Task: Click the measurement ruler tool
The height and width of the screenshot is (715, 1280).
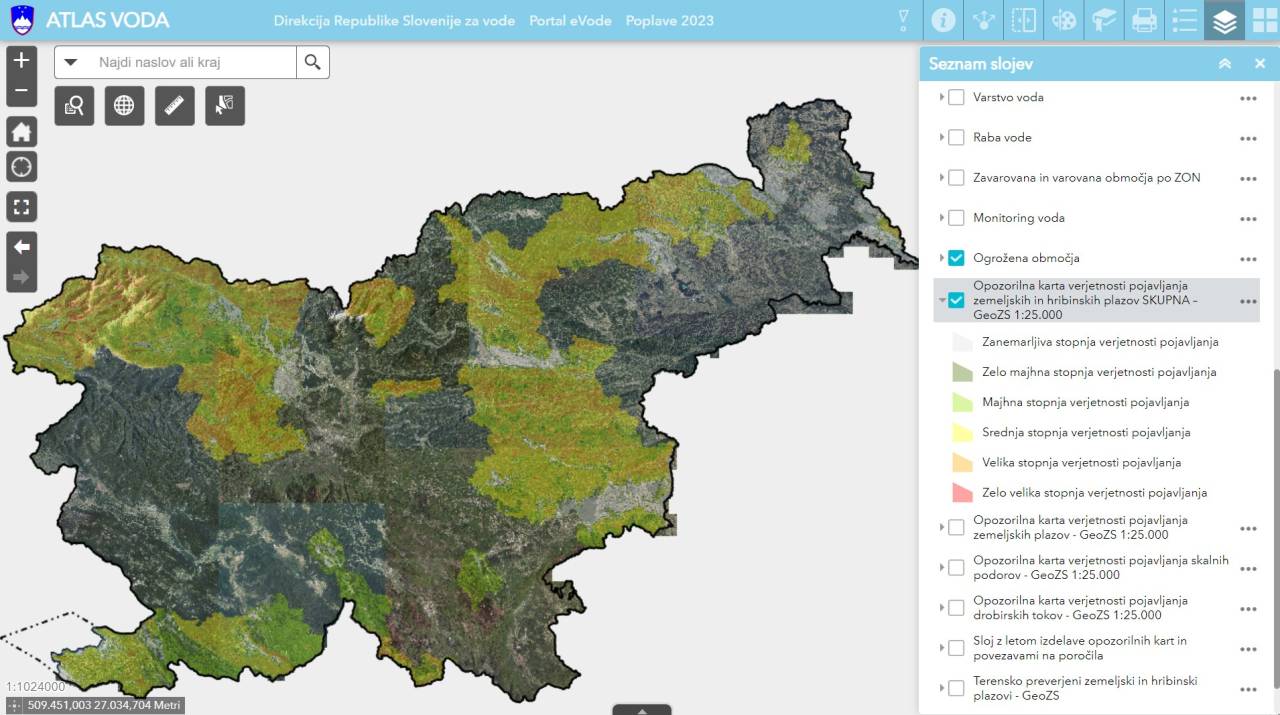Action: (174, 105)
